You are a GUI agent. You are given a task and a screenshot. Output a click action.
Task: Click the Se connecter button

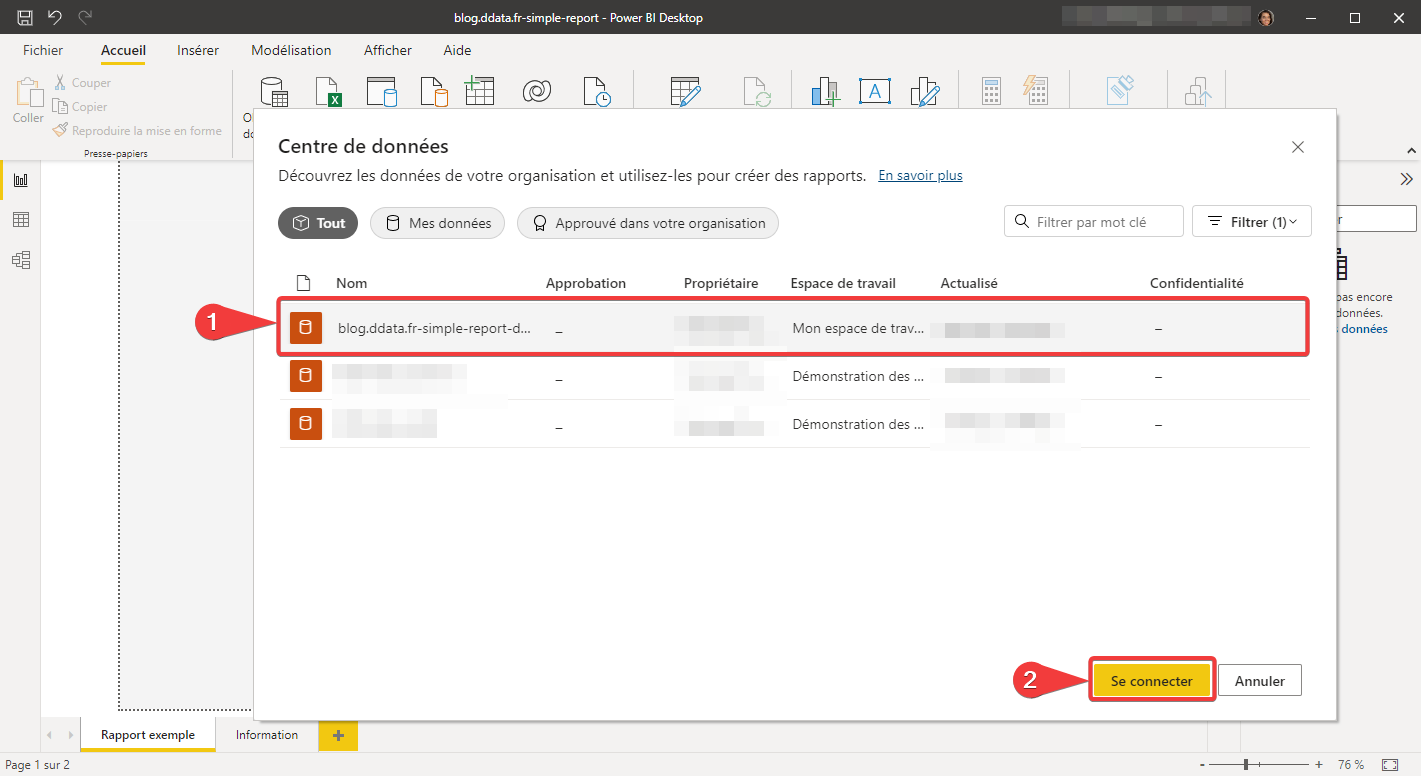pyautogui.click(x=1152, y=681)
